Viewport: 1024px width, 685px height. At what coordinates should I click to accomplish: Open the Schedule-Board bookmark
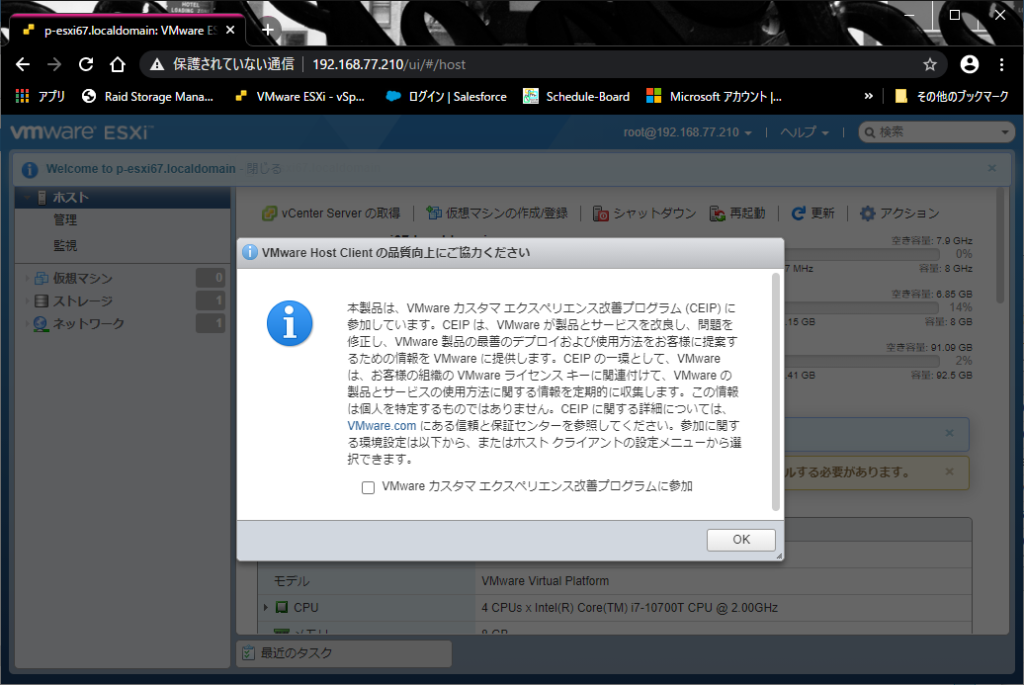(577, 97)
